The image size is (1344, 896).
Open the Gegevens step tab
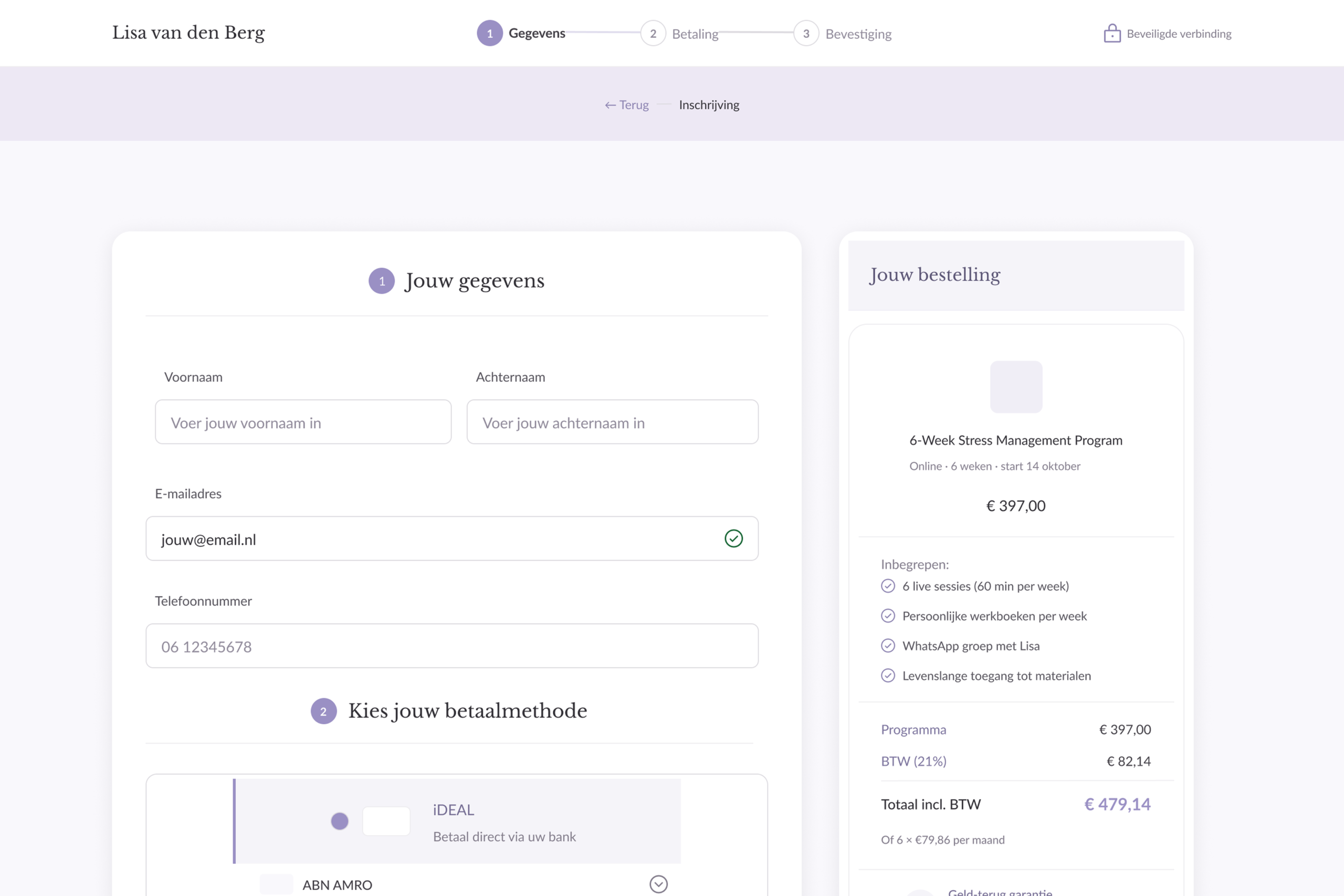[x=537, y=33]
